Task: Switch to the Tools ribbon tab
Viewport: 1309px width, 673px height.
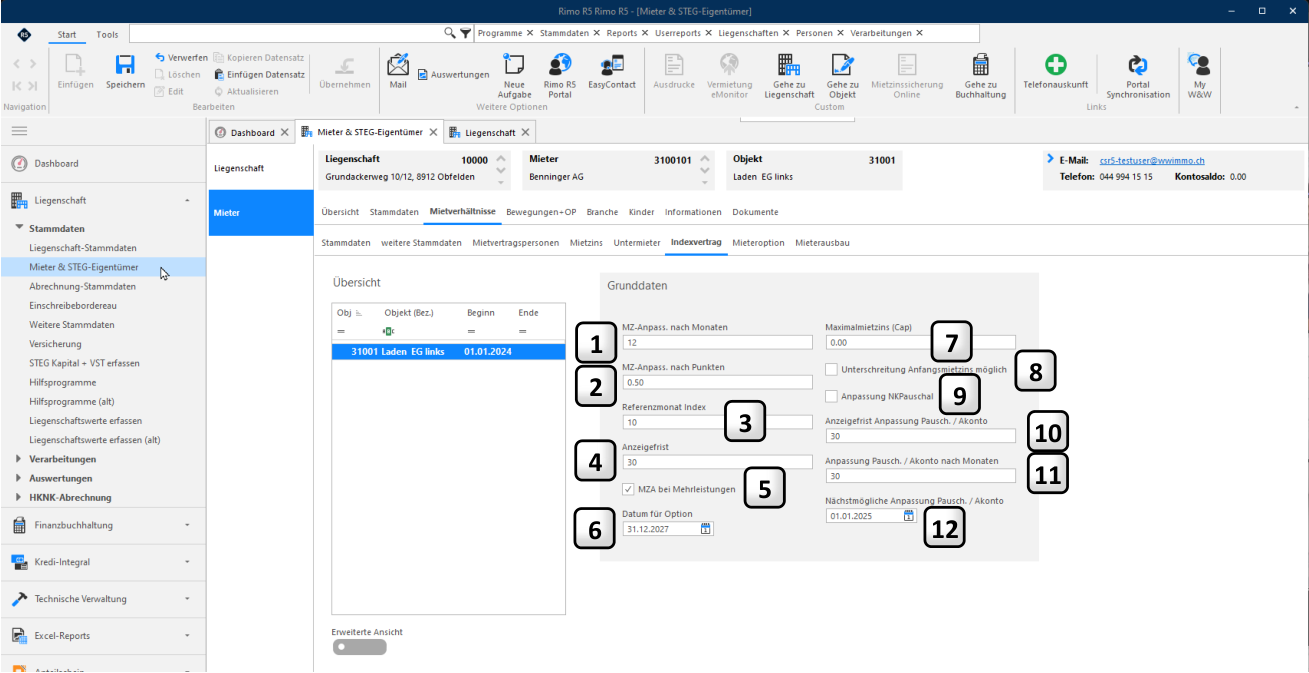Action: pos(107,34)
